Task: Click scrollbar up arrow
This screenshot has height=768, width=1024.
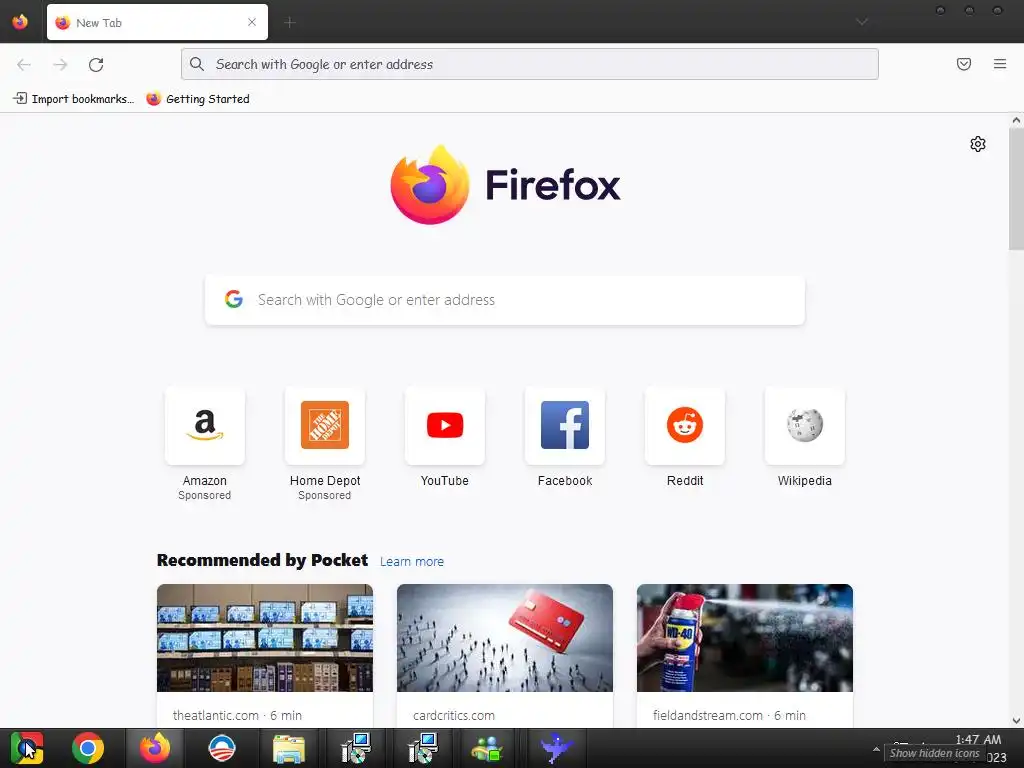Action: (x=1016, y=120)
